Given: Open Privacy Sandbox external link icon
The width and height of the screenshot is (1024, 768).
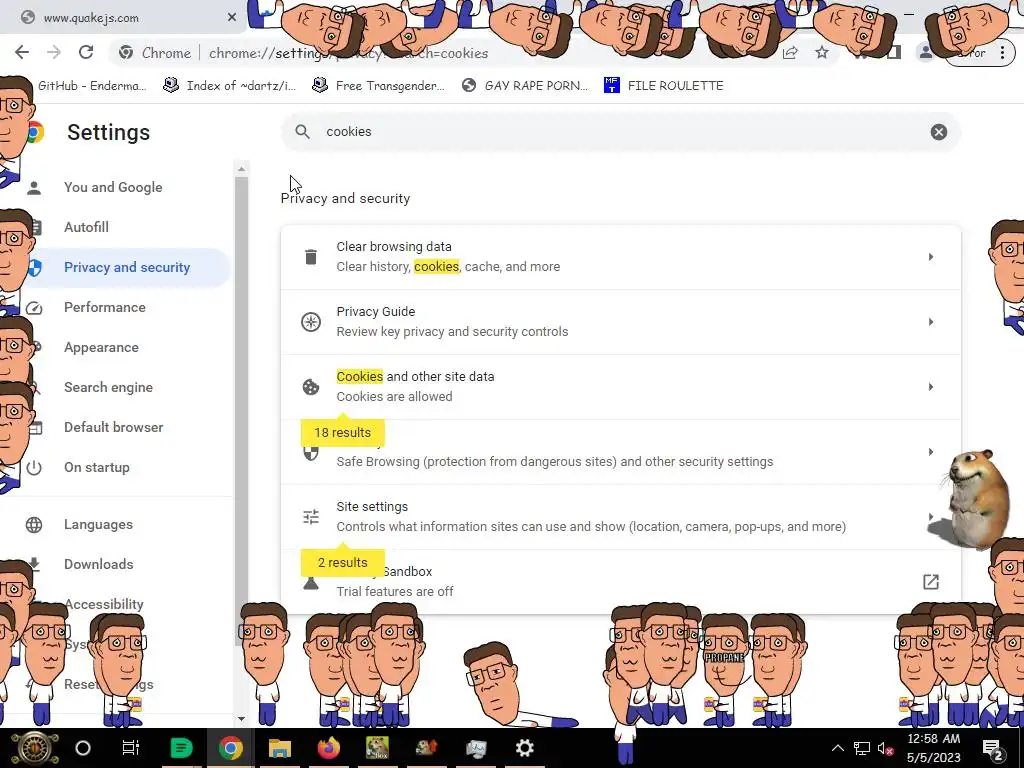Looking at the screenshot, I should pos(931,582).
